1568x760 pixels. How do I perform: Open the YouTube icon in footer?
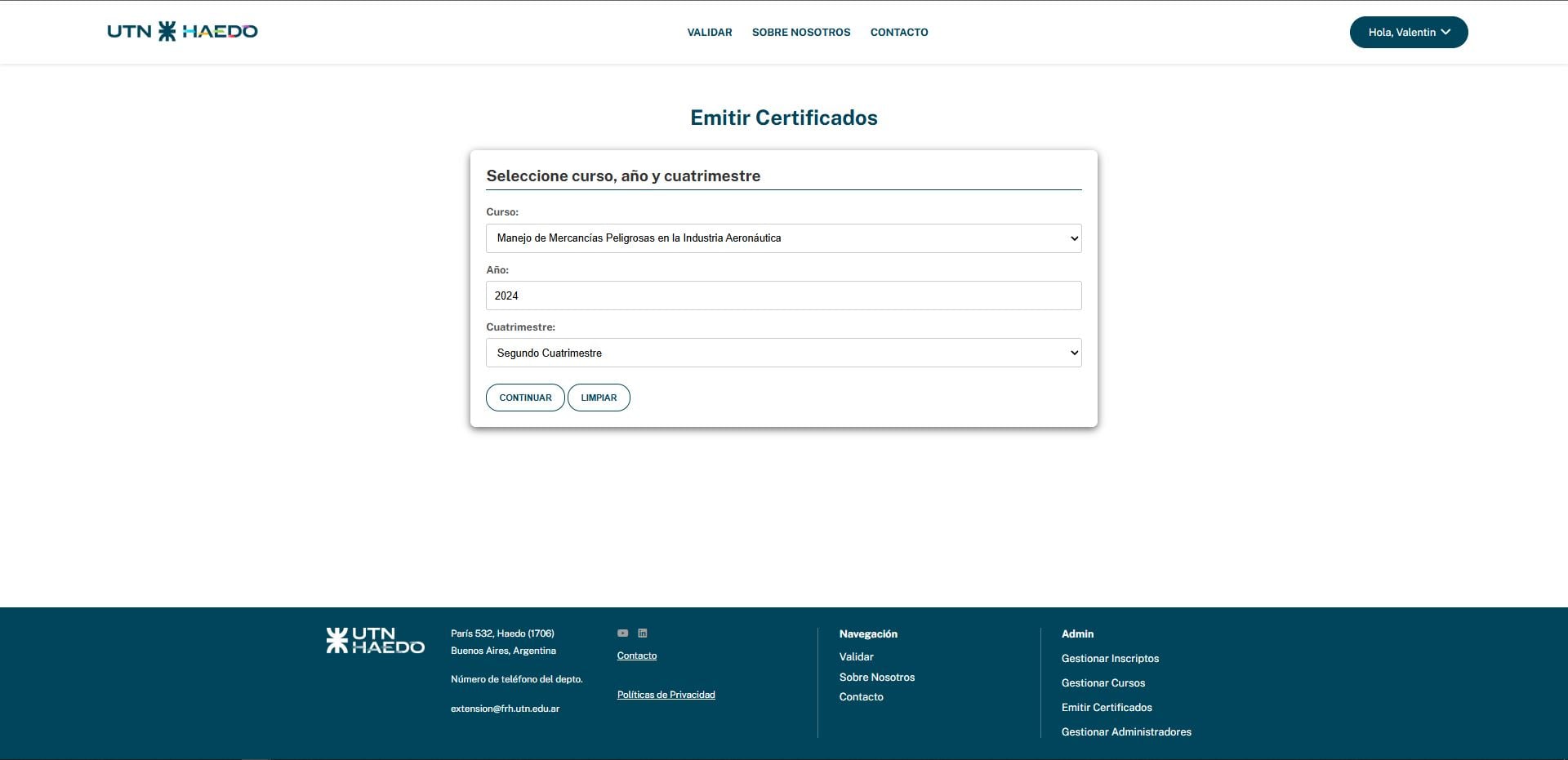[622, 633]
